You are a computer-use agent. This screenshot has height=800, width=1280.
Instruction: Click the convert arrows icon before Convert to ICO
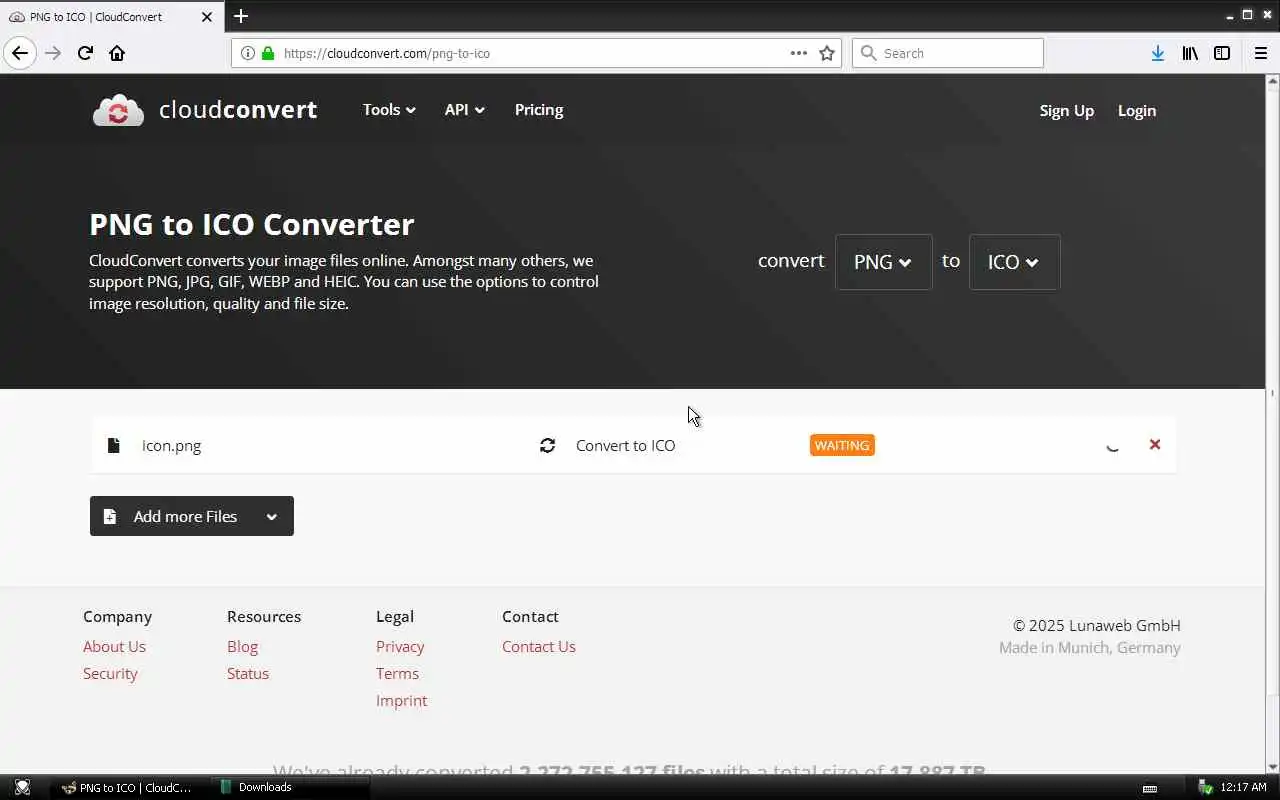click(547, 445)
